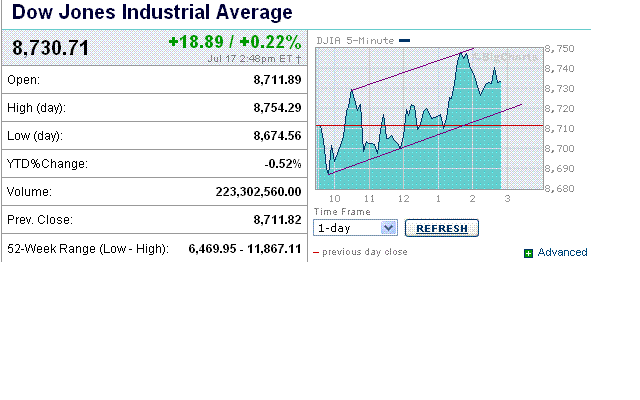Viewport: 640px width, 400px height.
Task: Click the Dow Jones Industrial Average heading
Action: tap(152, 12)
